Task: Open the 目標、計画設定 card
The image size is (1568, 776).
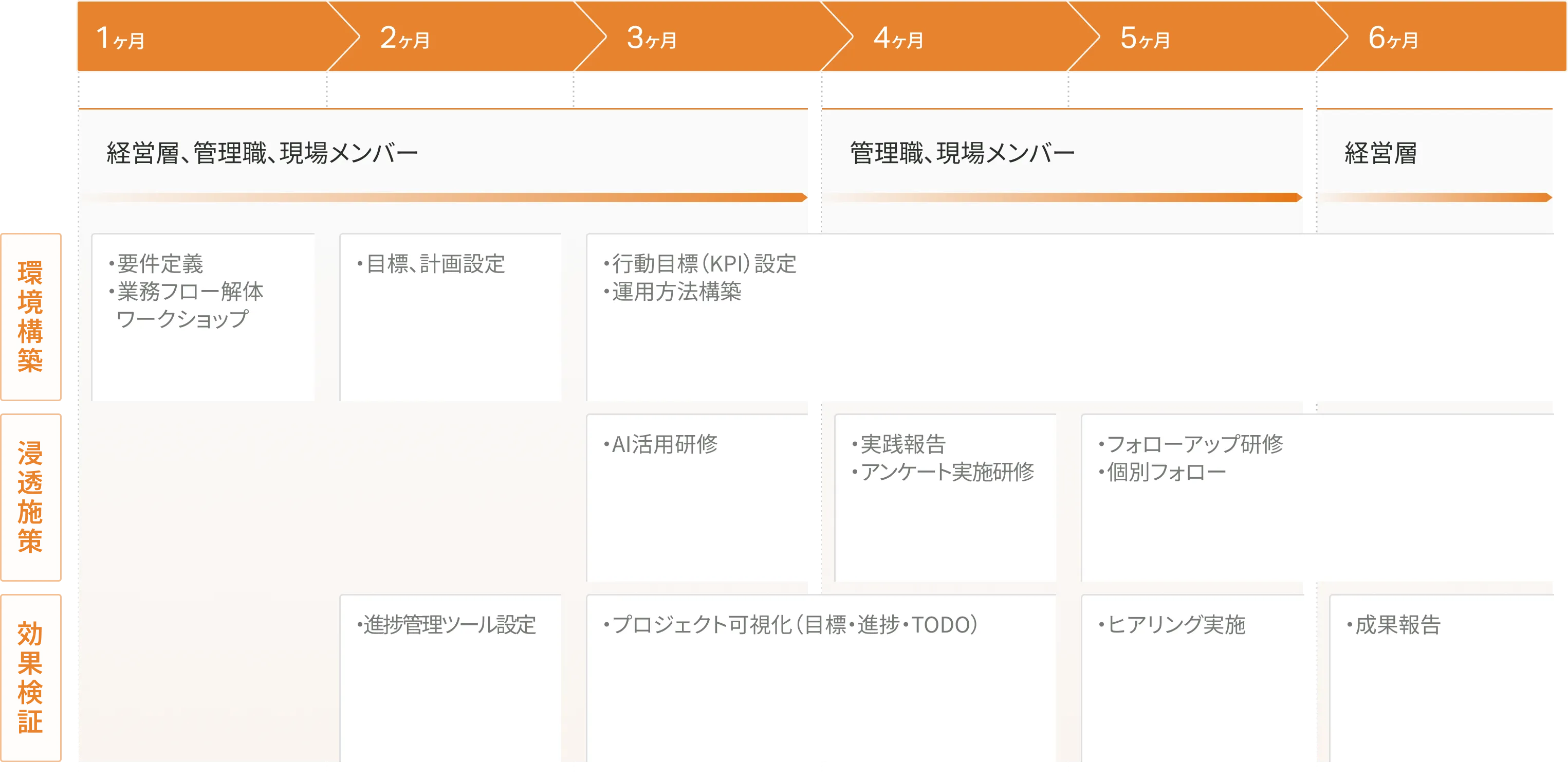Action: (x=450, y=317)
